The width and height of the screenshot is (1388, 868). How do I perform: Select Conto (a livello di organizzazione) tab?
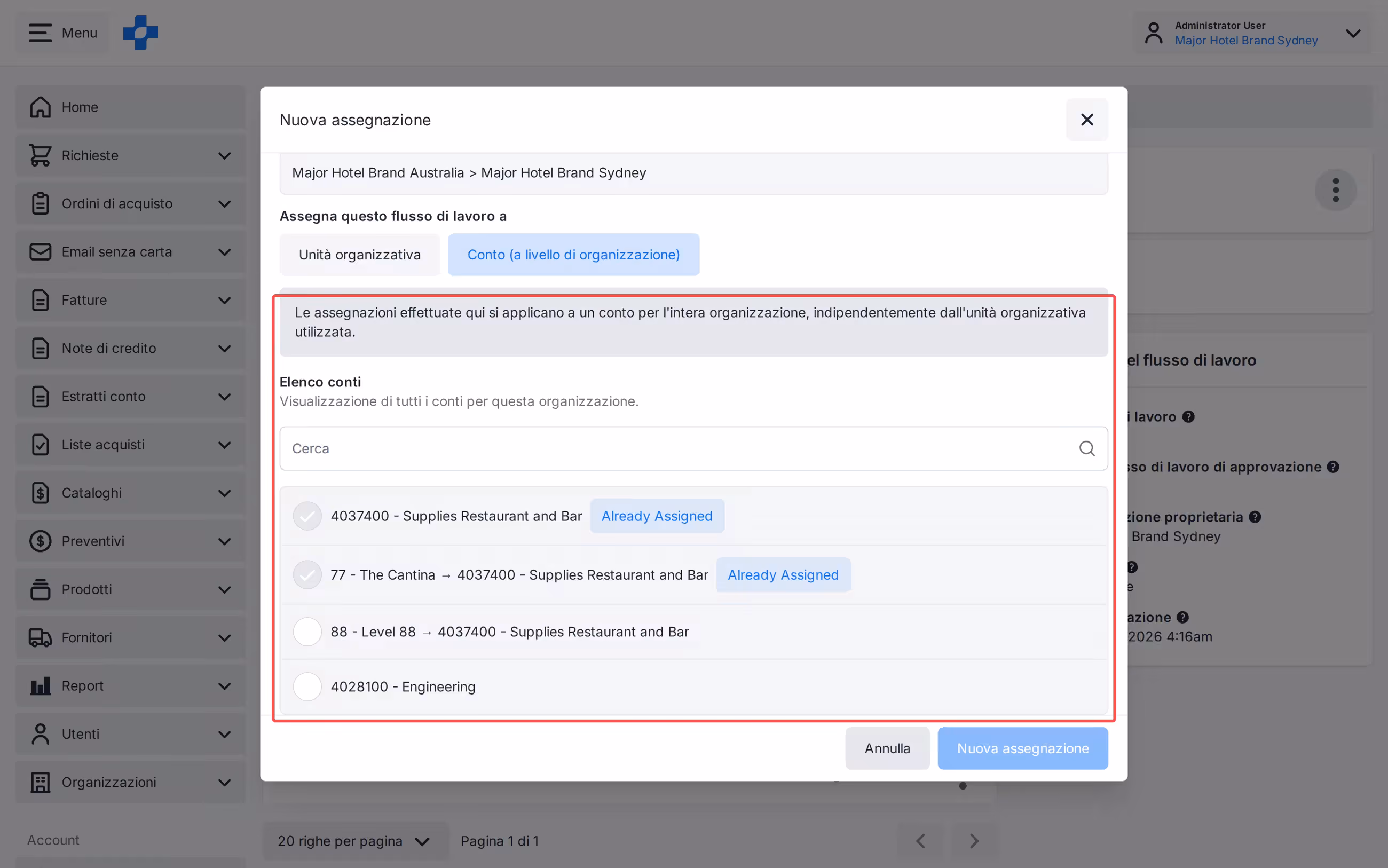coord(573,254)
